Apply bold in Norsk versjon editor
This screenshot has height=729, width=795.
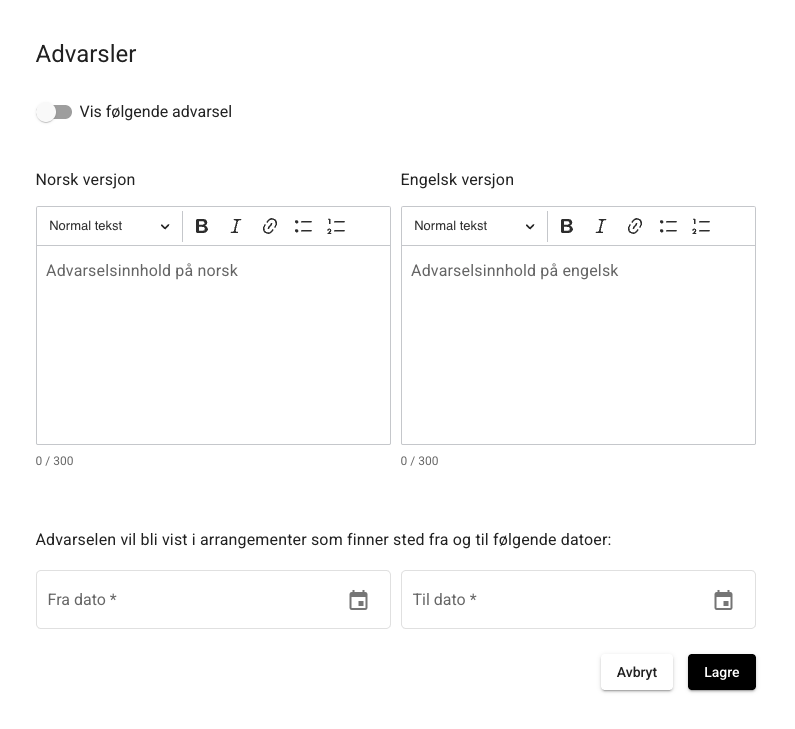(x=202, y=226)
